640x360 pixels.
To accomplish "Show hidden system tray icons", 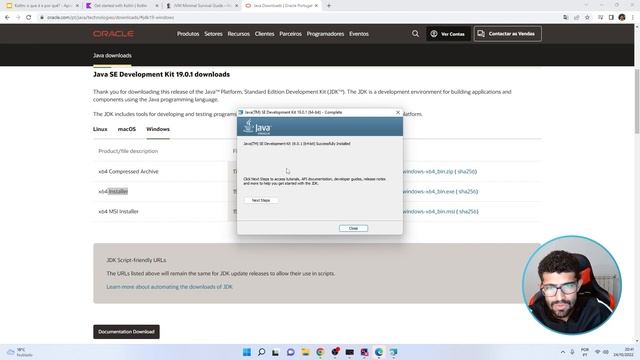I will [563, 352].
